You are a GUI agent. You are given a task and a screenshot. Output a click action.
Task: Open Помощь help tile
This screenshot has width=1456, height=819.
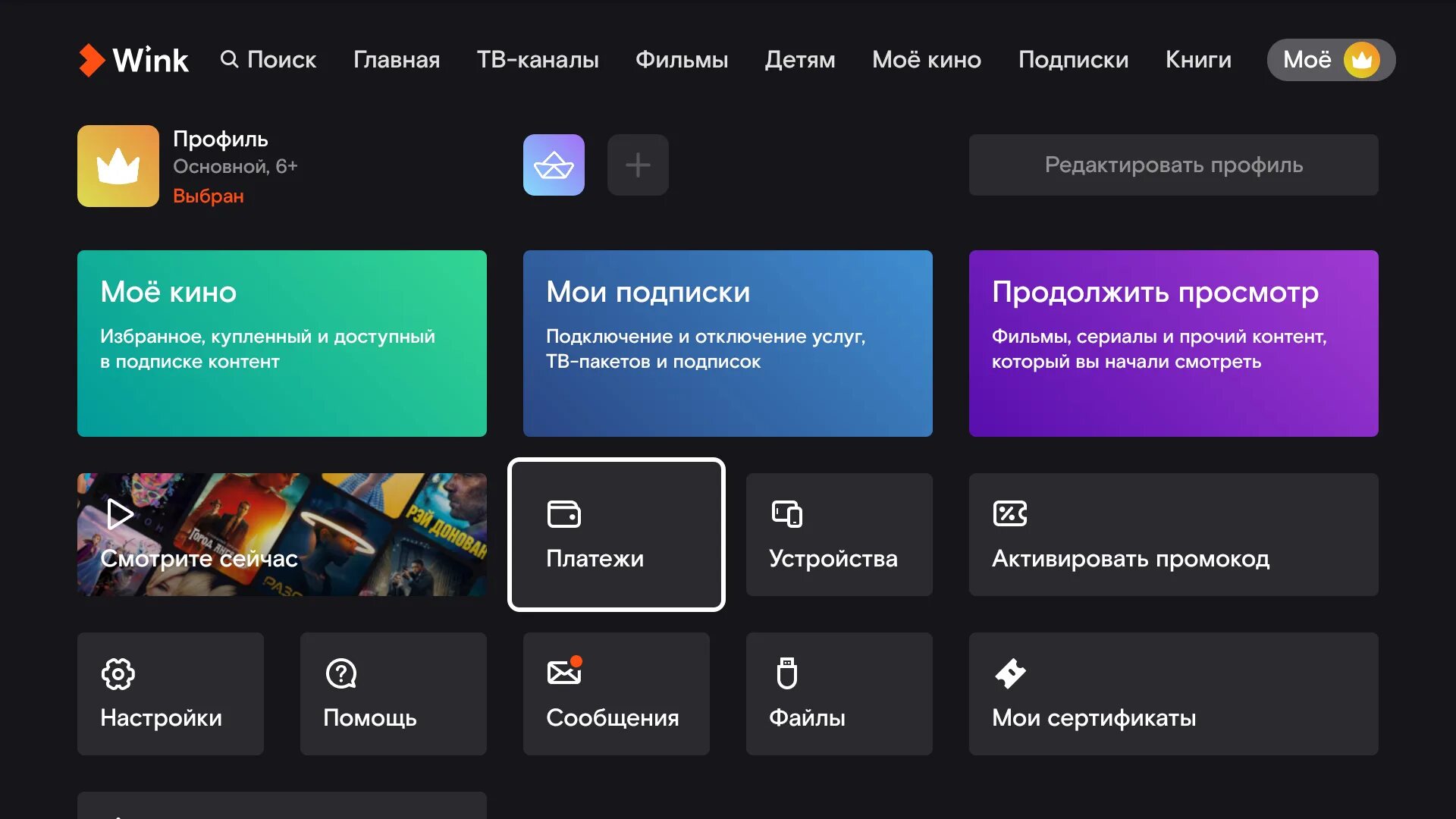point(393,694)
